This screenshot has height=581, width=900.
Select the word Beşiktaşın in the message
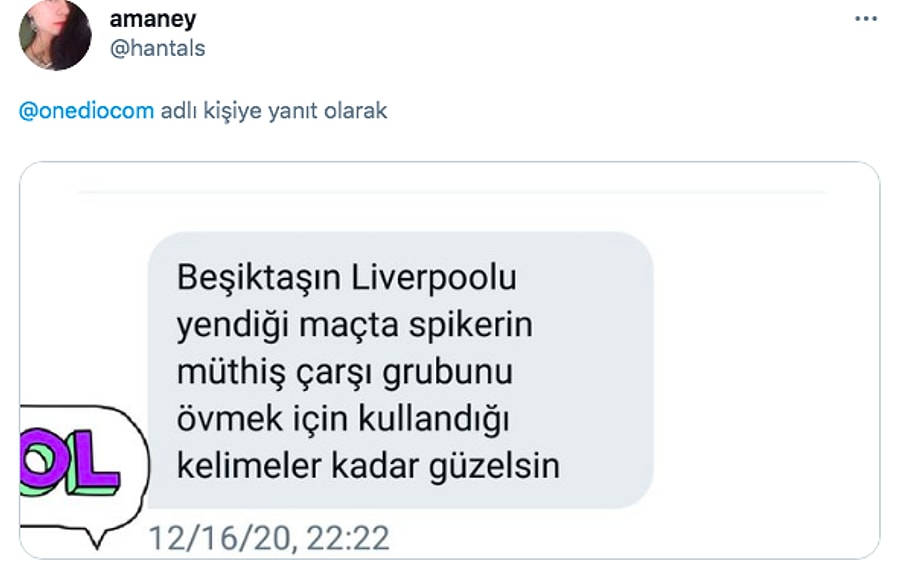(259, 278)
